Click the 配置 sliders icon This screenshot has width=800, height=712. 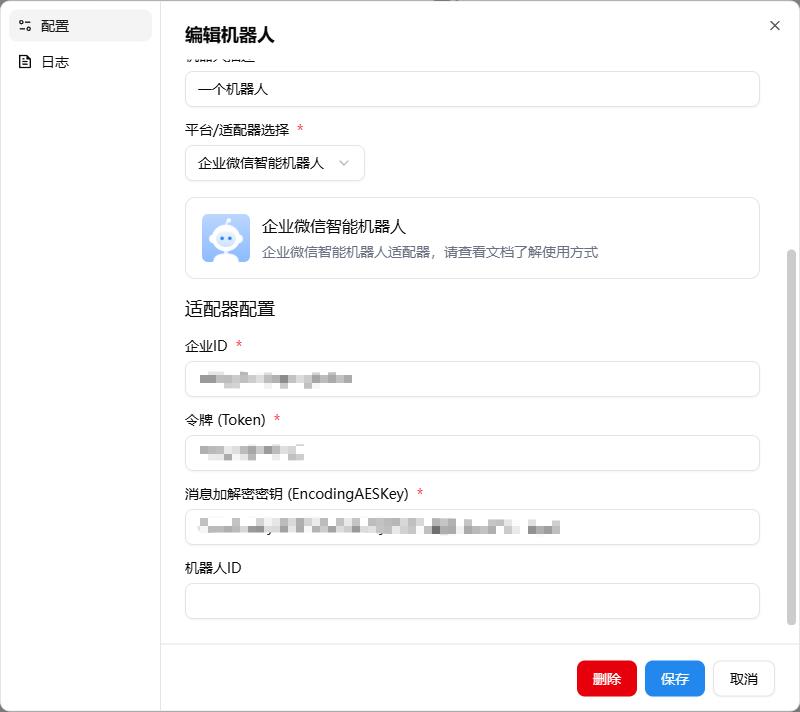[24, 26]
